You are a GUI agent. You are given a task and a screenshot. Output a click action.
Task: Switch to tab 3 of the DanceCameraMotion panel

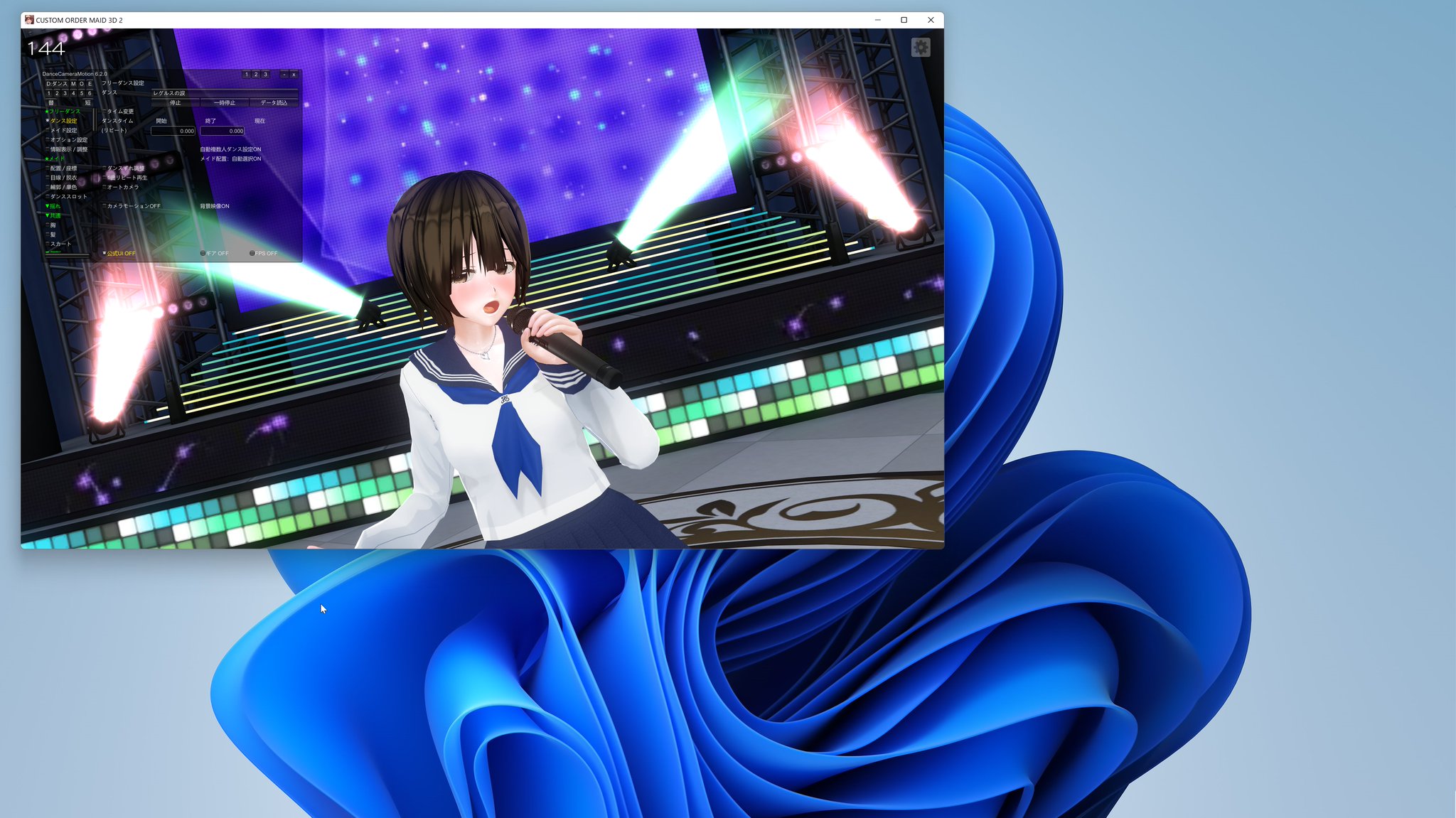(265, 75)
